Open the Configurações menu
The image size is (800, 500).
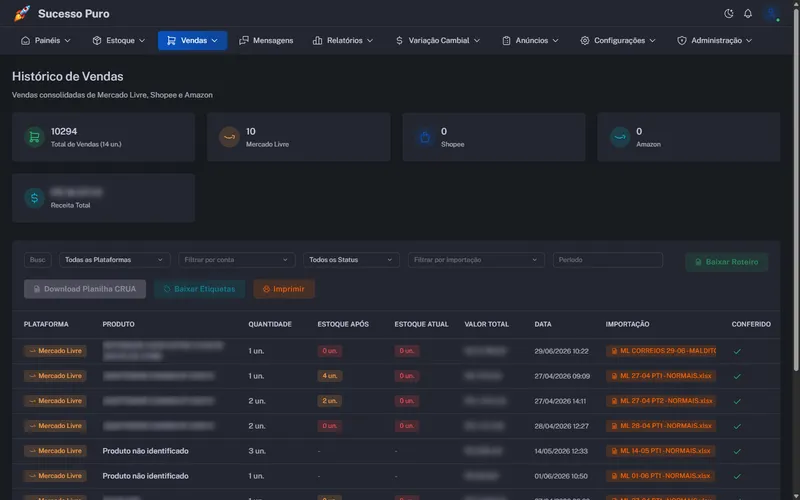click(618, 40)
